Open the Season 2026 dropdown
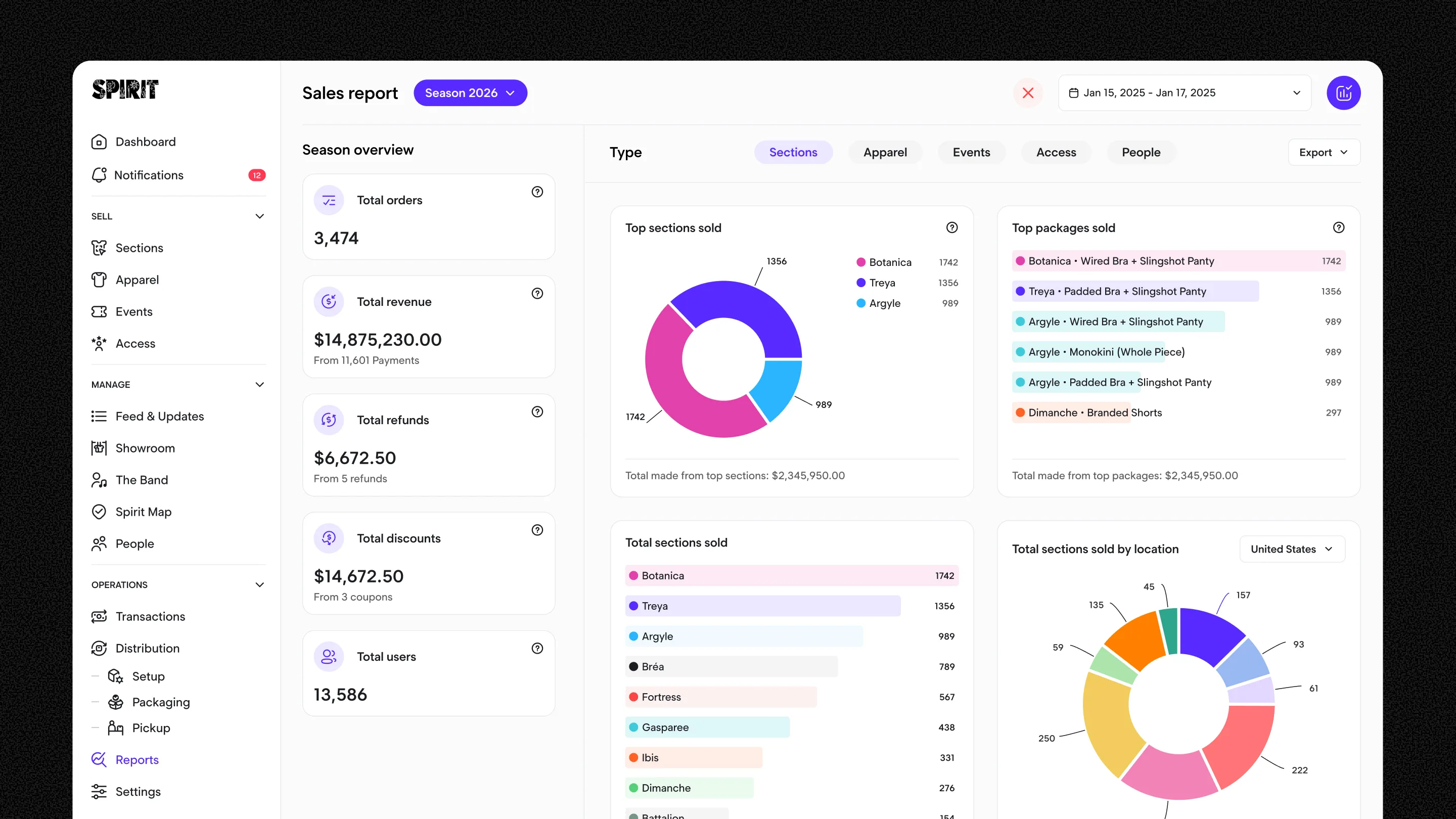Viewport: 1456px width, 819px height. pyautogui.click(x=470, y=93)
